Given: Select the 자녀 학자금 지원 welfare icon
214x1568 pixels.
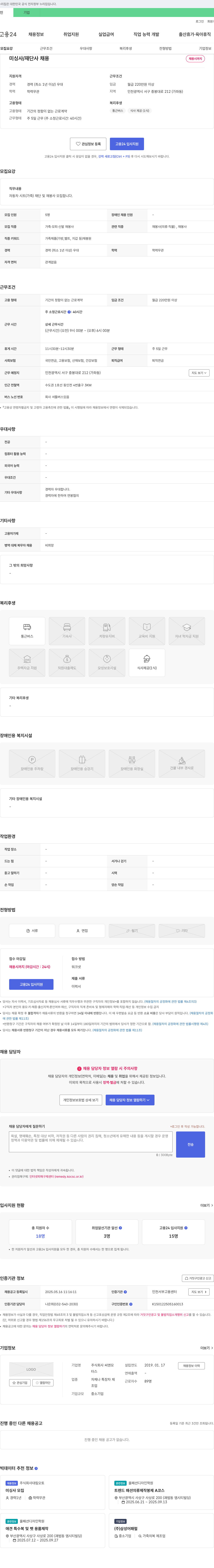Looking at the screenshot, I should click(187, 631).
